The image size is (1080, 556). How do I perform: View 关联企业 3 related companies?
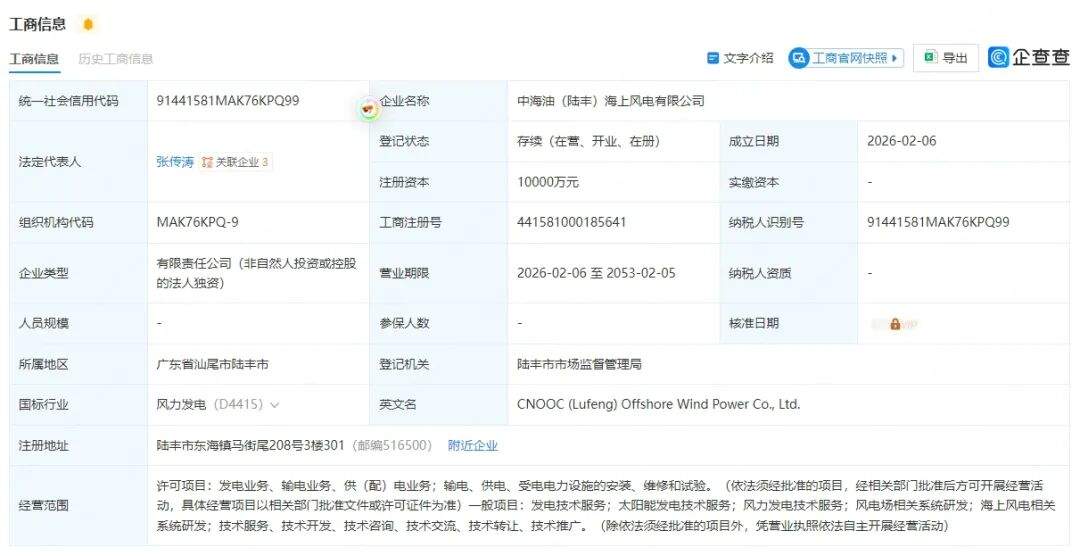241,162
